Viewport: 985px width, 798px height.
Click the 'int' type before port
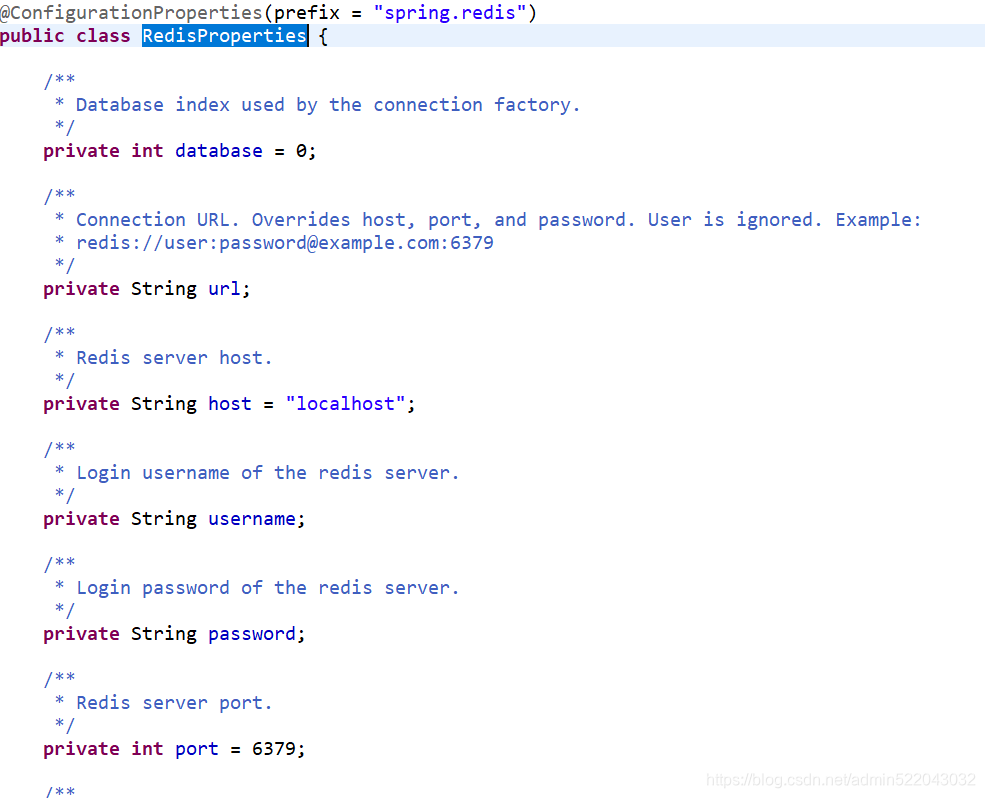147,748
